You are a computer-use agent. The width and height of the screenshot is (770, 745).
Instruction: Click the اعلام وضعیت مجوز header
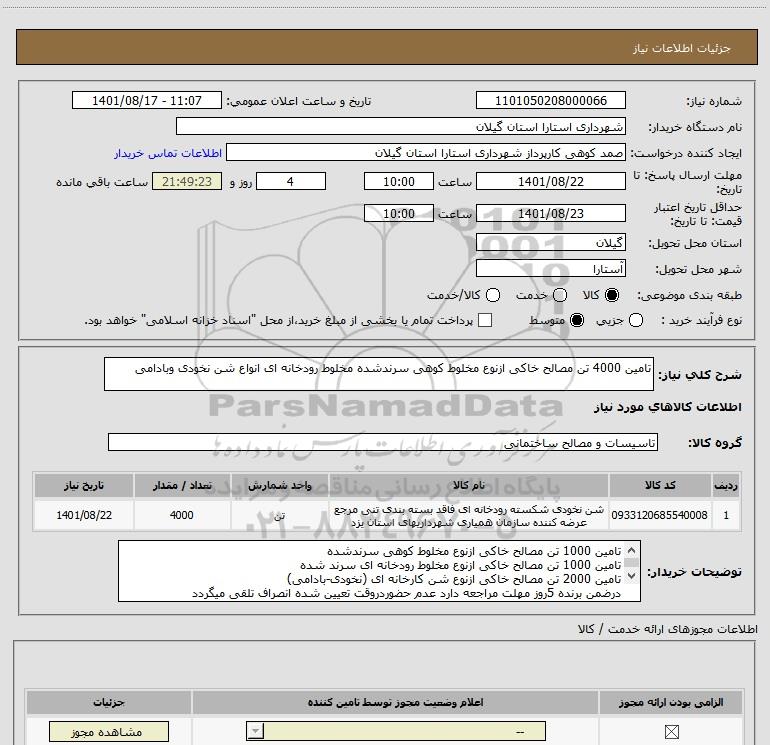[395, 702]
